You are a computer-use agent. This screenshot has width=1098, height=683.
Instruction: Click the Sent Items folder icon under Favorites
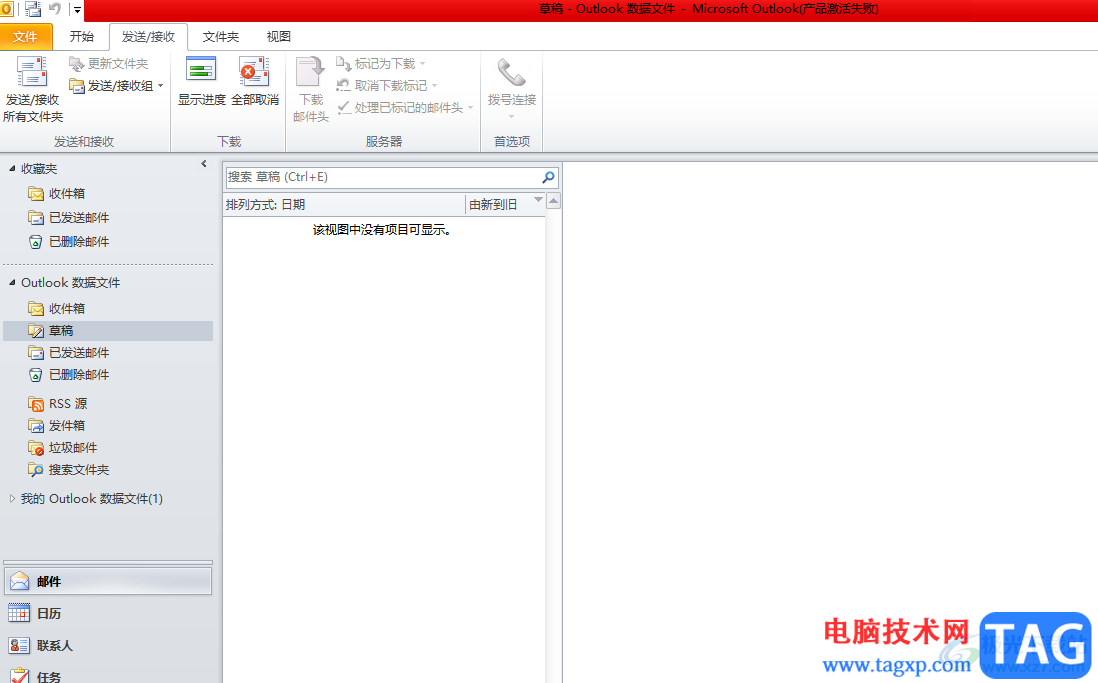coord(36,218)
